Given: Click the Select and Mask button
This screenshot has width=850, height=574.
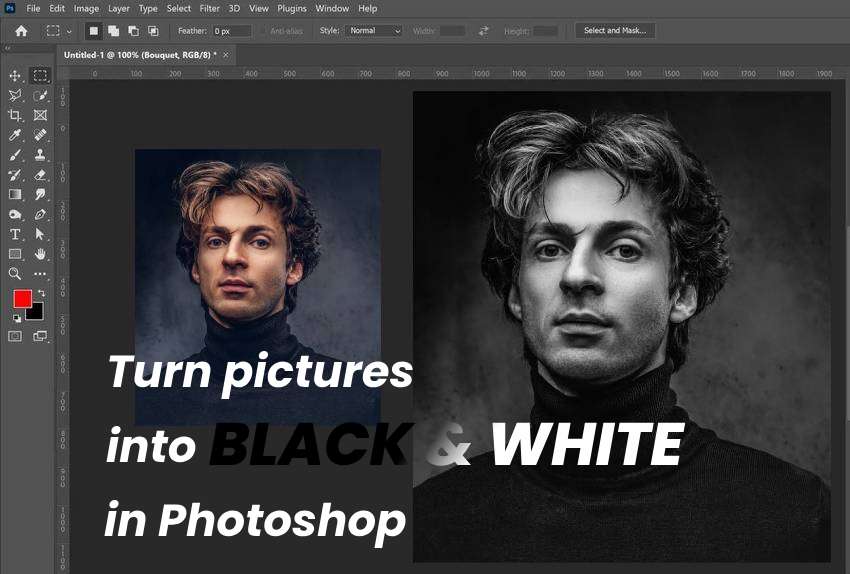Looking at the screenshot, I should pyautogui.click(x=615, y=31).
